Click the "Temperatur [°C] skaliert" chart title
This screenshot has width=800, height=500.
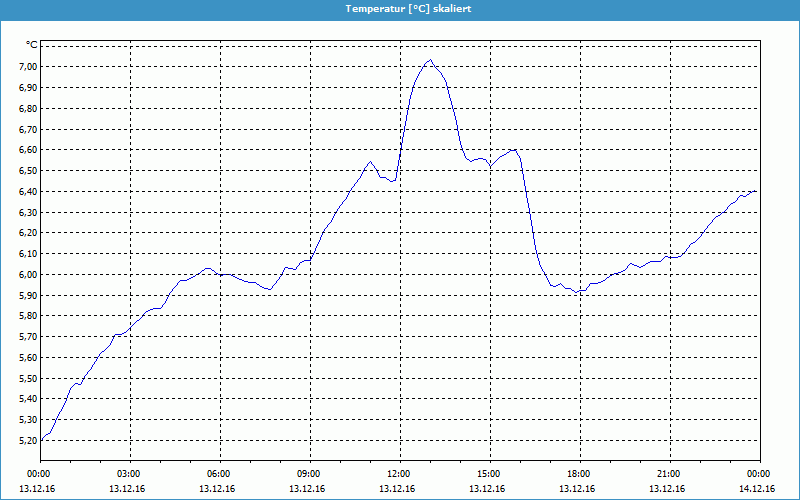click(x=407, y=8)
